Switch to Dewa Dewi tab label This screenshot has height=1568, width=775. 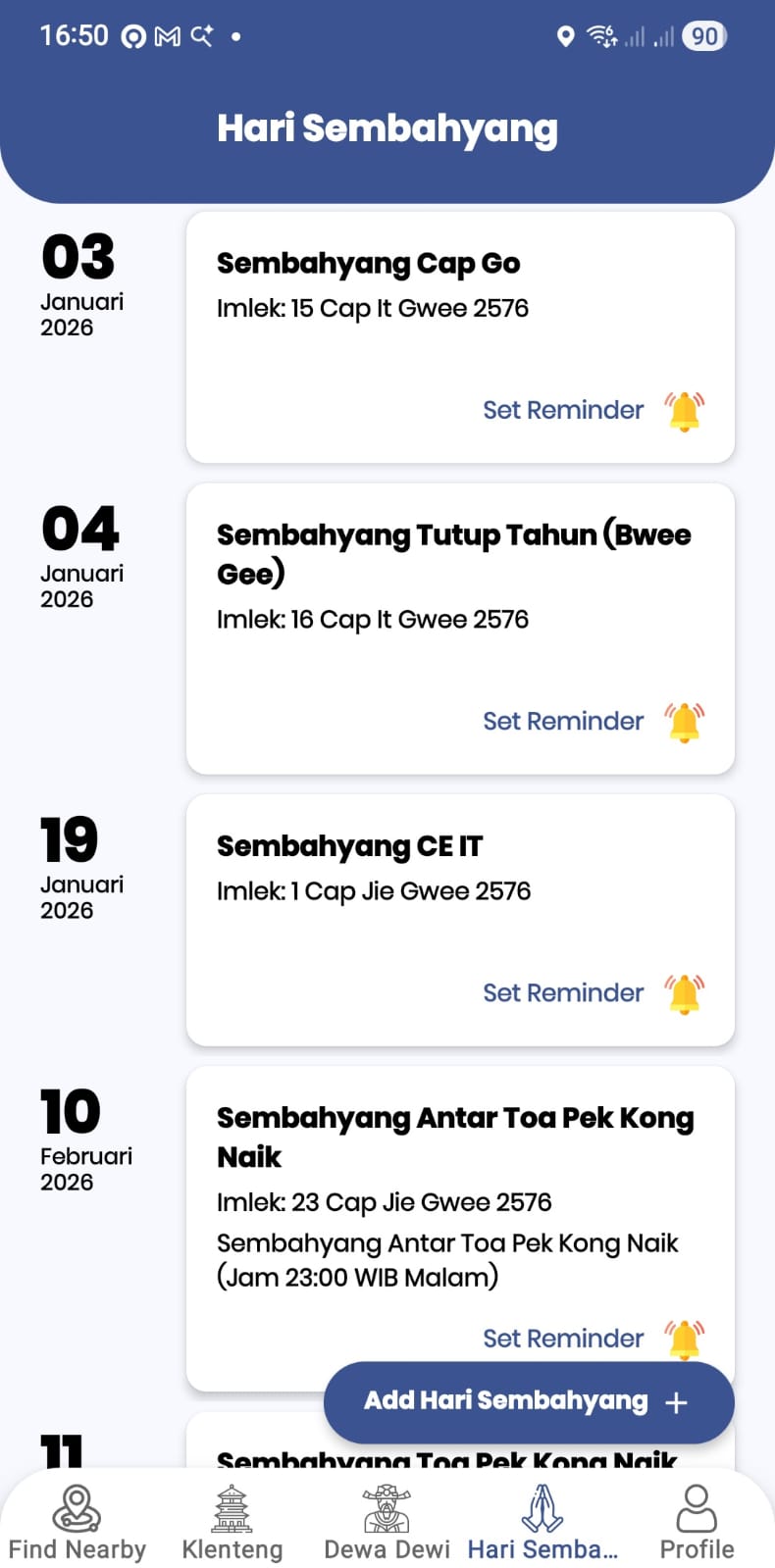(x=387, y=1549)
